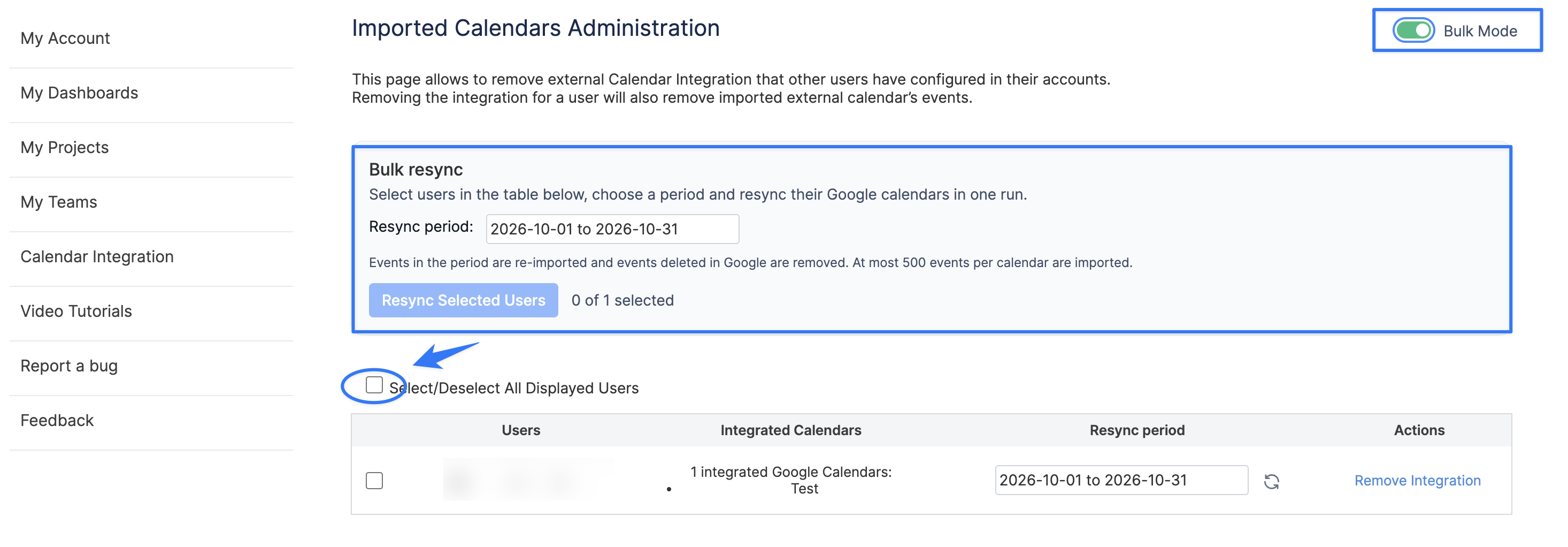Open My Projects menu item
The width and height of the screenshot is (1568, 547).
tap(65, 147)
